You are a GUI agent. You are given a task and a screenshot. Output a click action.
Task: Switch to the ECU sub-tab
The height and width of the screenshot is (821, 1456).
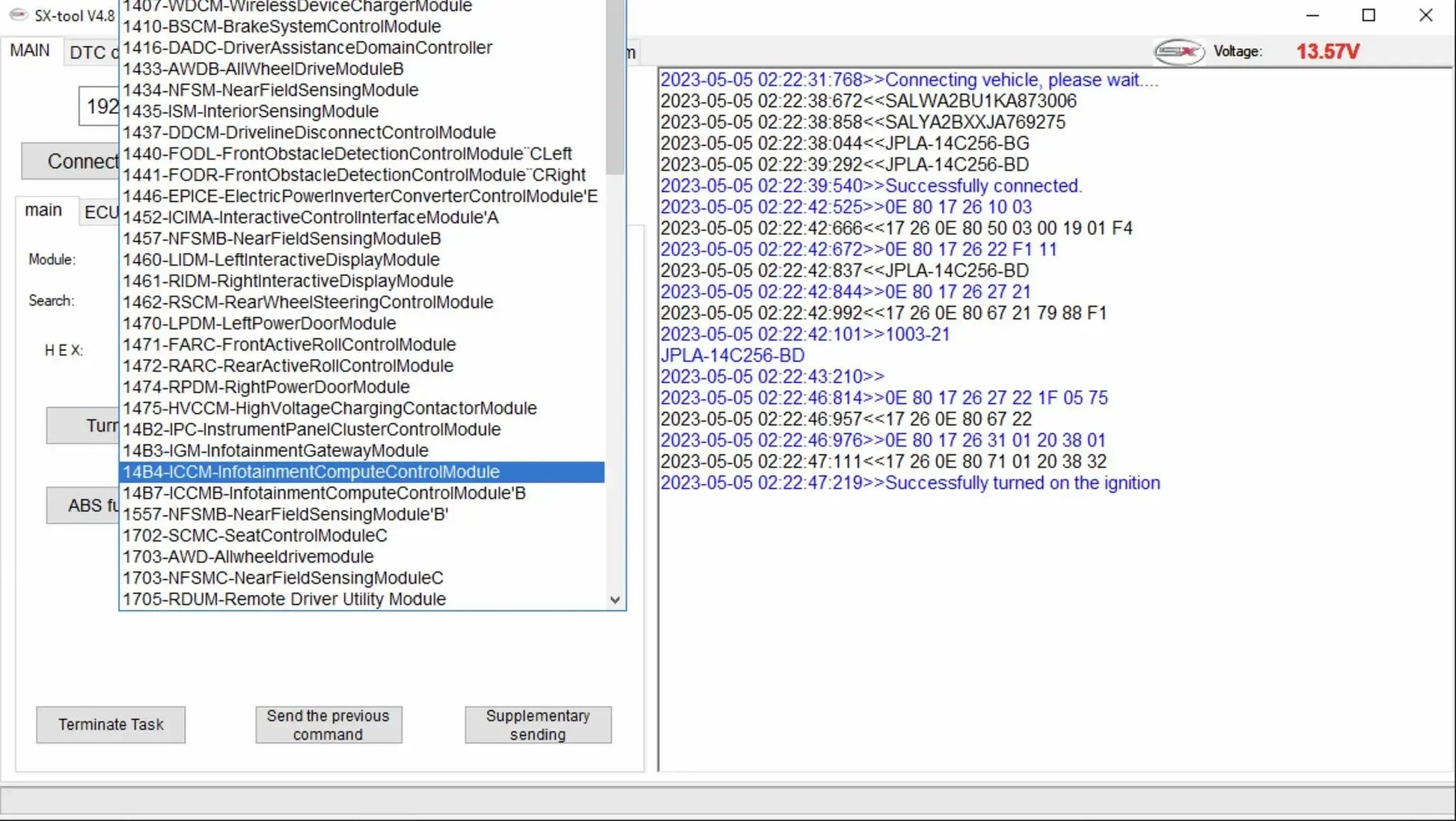(100, 213)
